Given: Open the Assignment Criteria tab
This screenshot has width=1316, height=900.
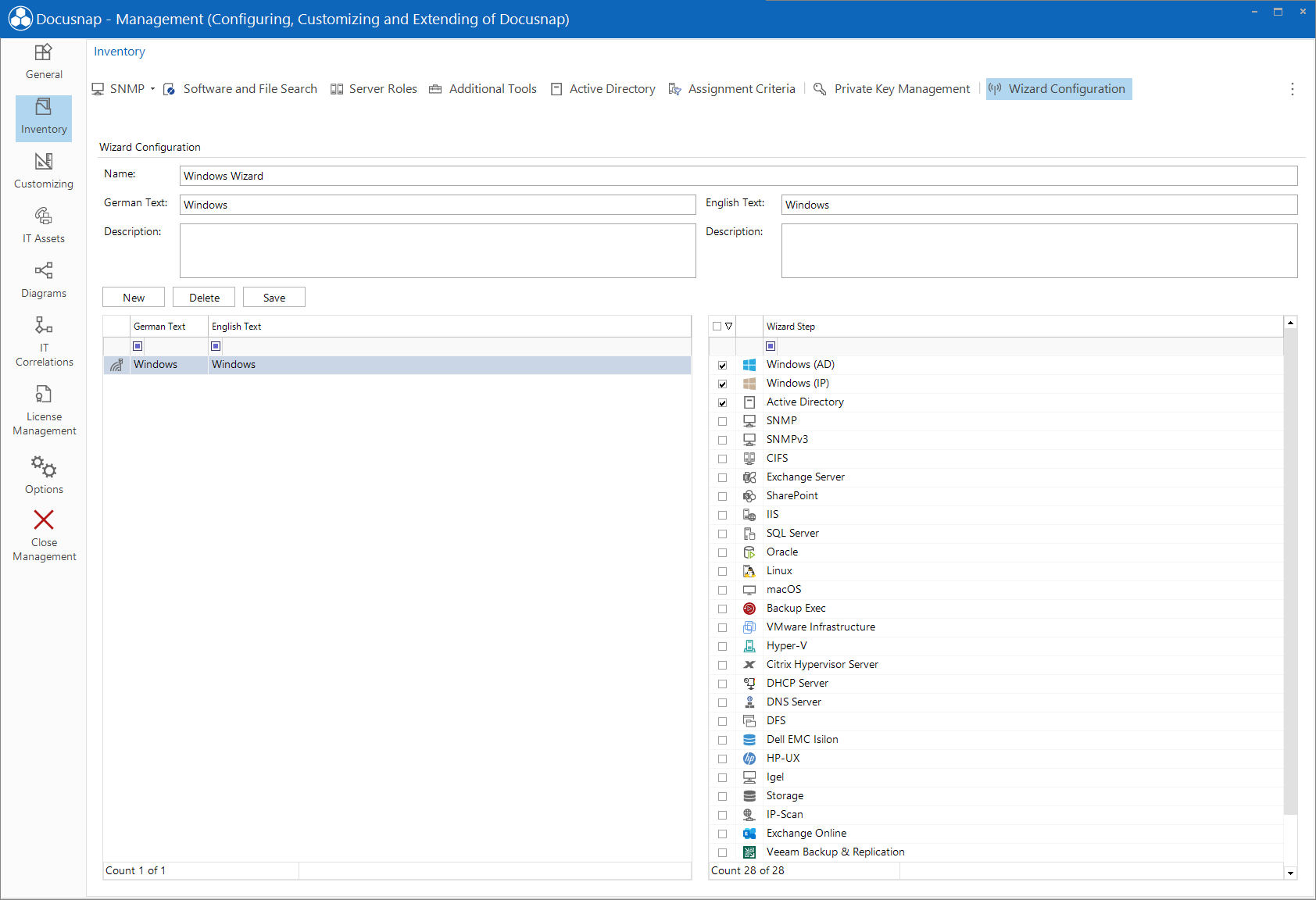Looking at the screenshot, I should [732, 89].
